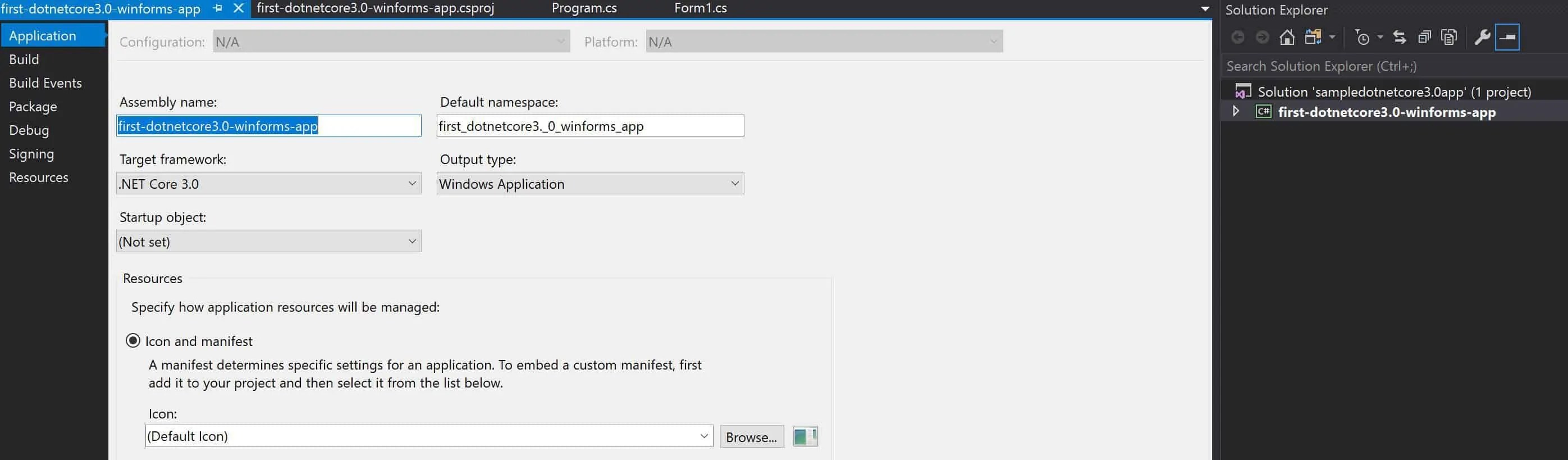Open the Startup object dropdown

(x=268, y=242)
